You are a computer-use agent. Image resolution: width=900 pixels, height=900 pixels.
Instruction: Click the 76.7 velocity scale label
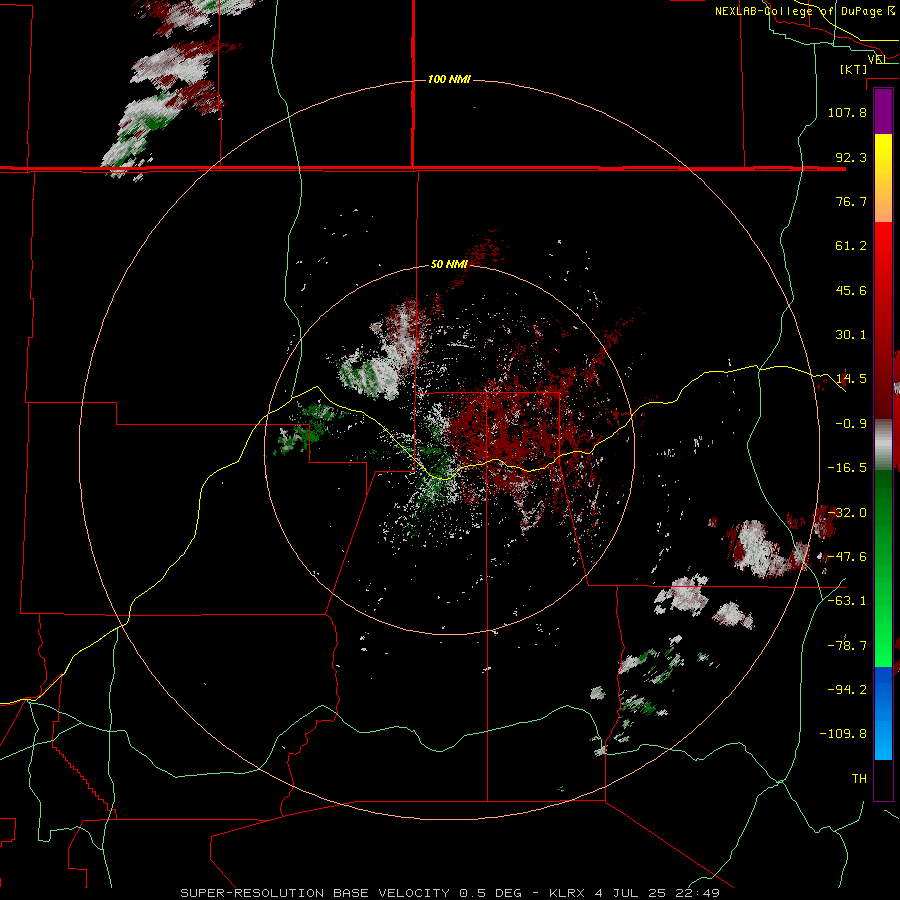(x=851, y=201)
